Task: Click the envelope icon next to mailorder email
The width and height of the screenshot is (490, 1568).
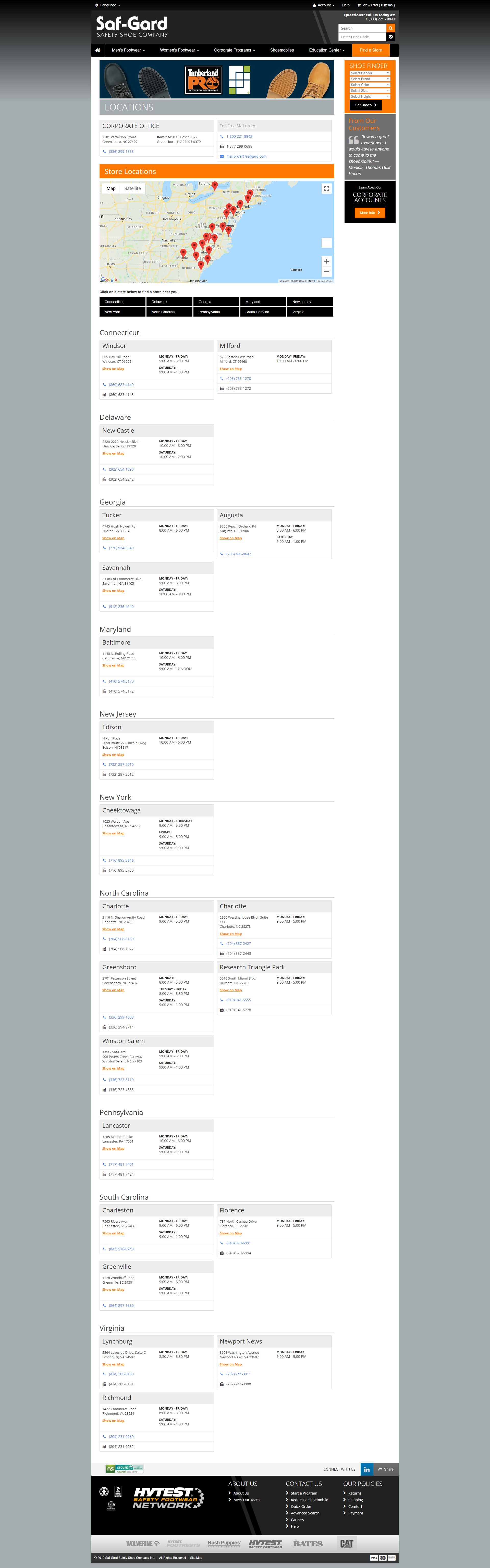Action: pos(222,156)
